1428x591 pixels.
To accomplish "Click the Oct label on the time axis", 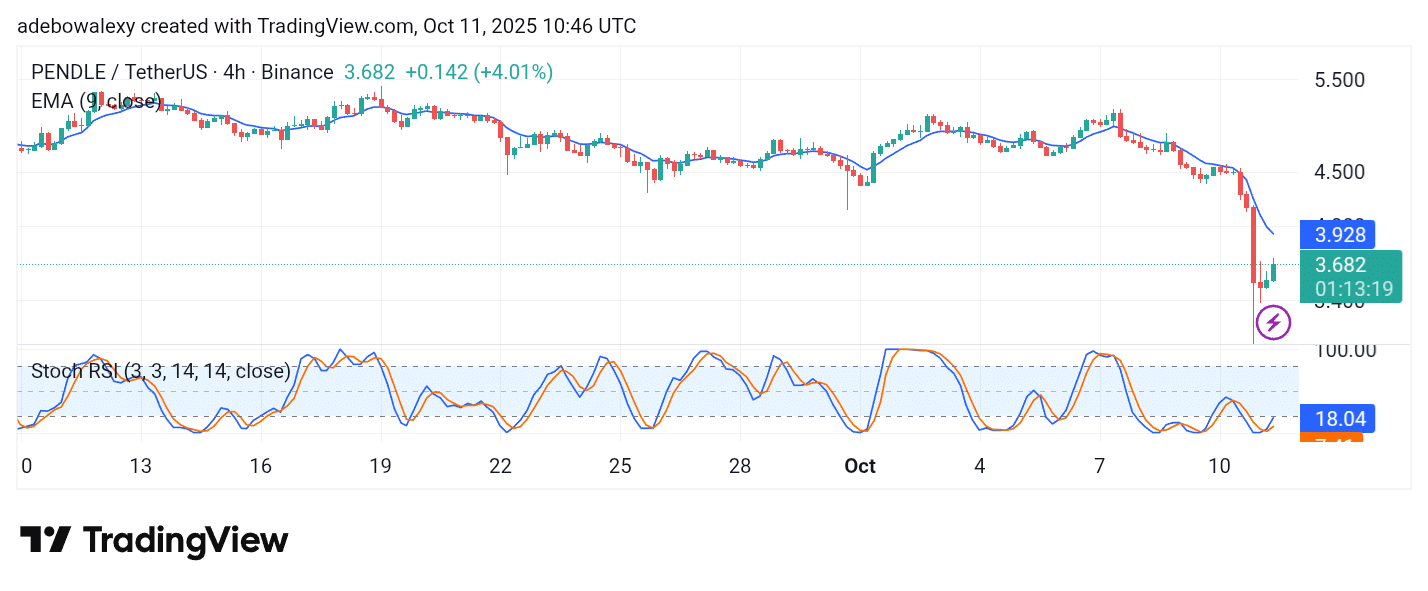I will [860, 466].
